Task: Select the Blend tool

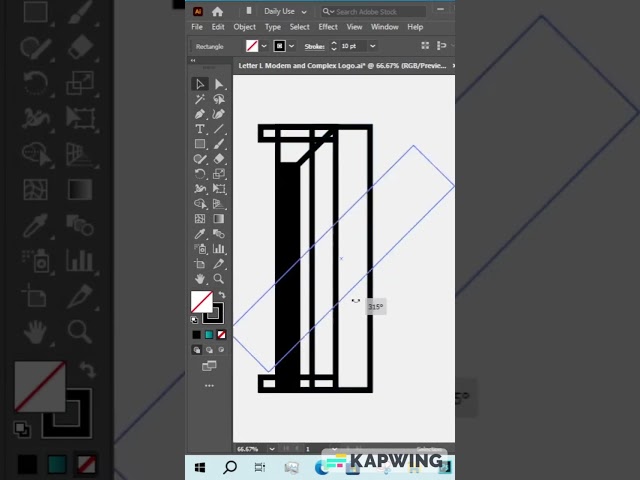Action: pos(219,233)
